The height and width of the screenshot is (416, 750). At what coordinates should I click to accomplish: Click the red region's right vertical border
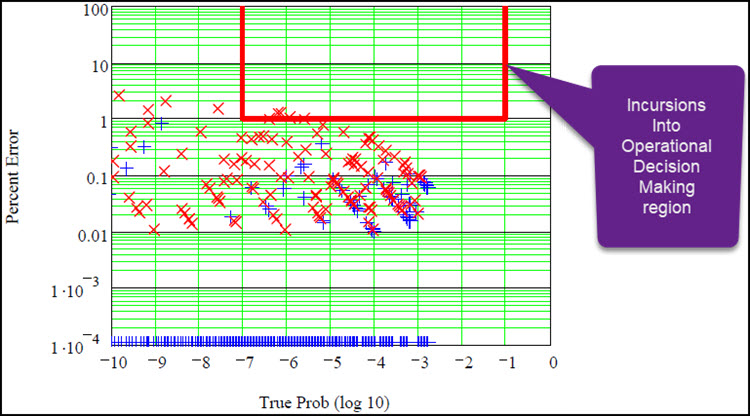pos(505,60)
